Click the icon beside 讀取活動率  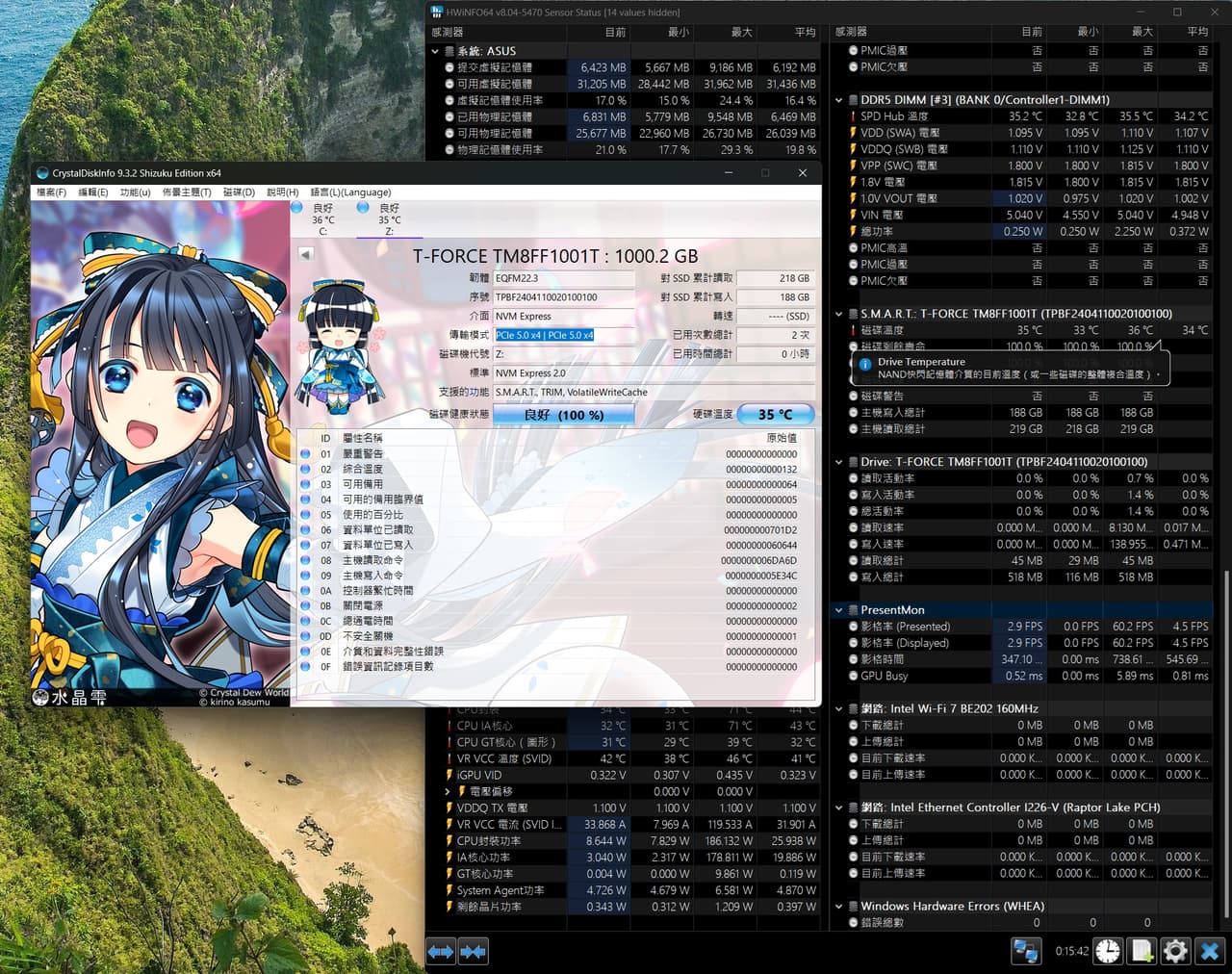point(853,478)
